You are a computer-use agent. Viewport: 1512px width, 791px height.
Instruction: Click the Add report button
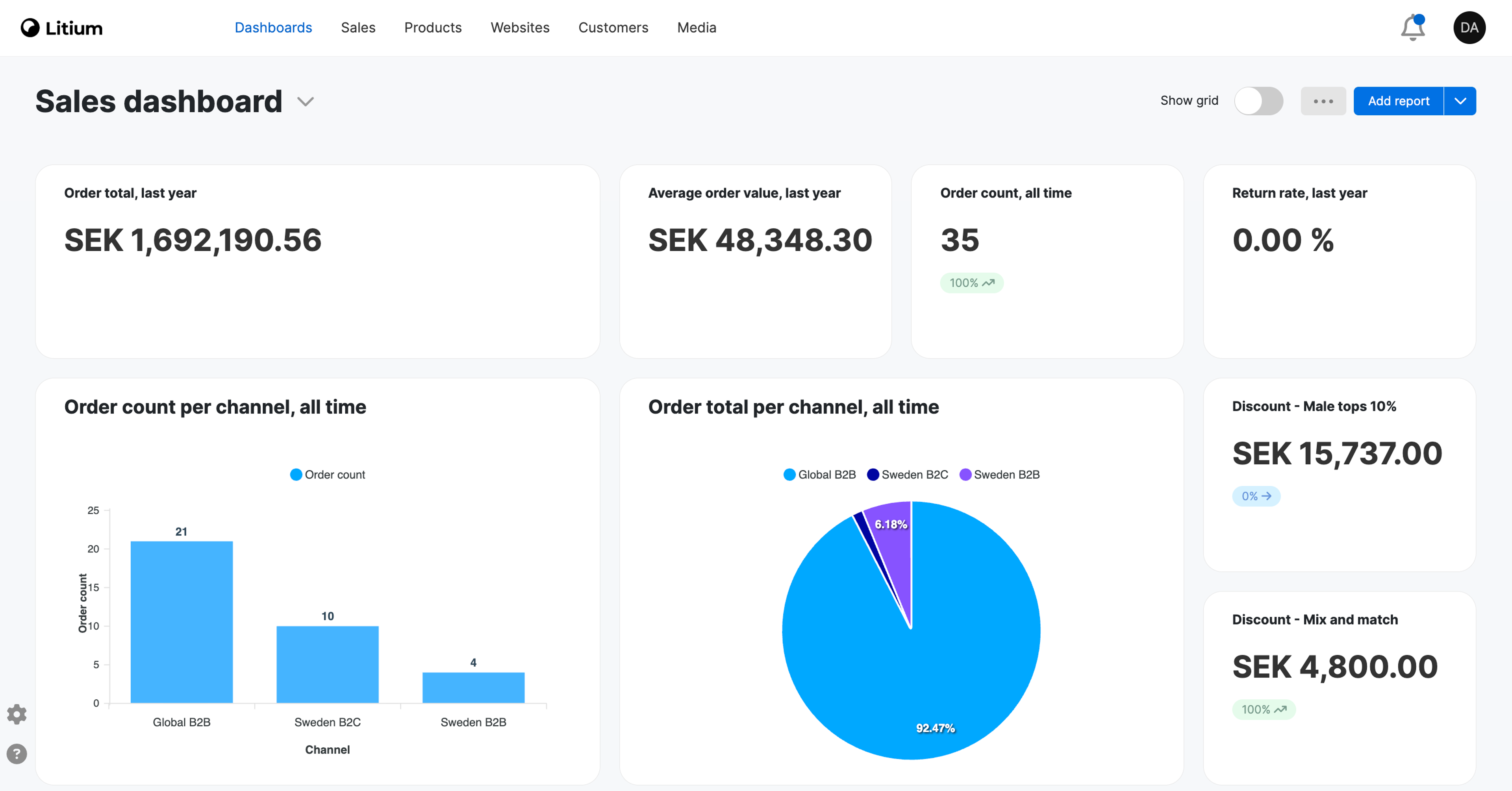(x=1399, y=101)
